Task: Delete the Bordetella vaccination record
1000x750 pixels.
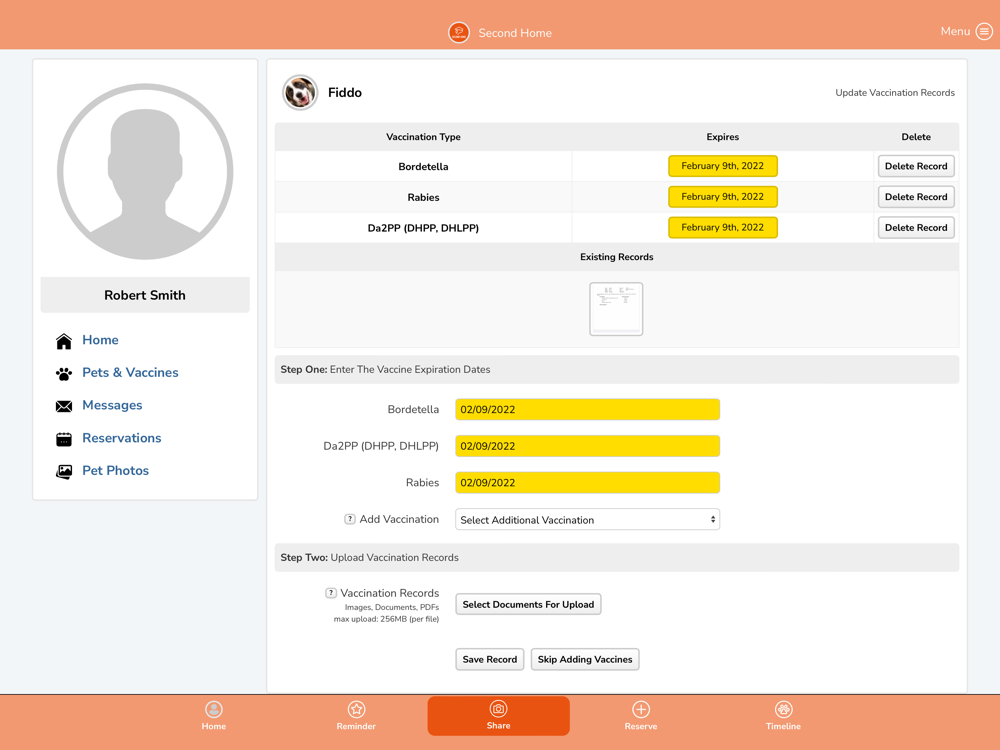Action: (916, 166)
